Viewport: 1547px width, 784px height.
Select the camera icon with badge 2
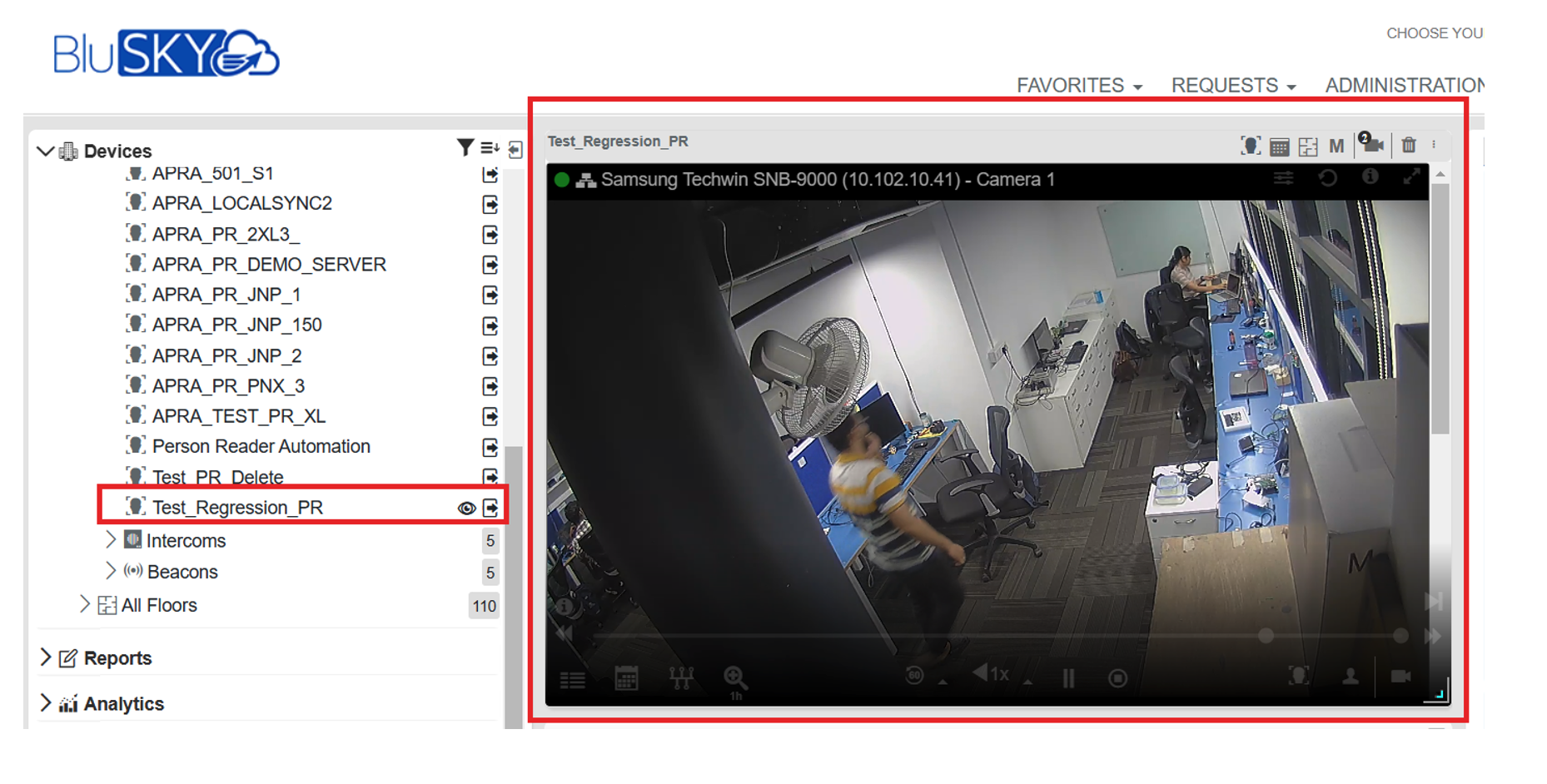pyautogui.click(x=1370, y=145)
